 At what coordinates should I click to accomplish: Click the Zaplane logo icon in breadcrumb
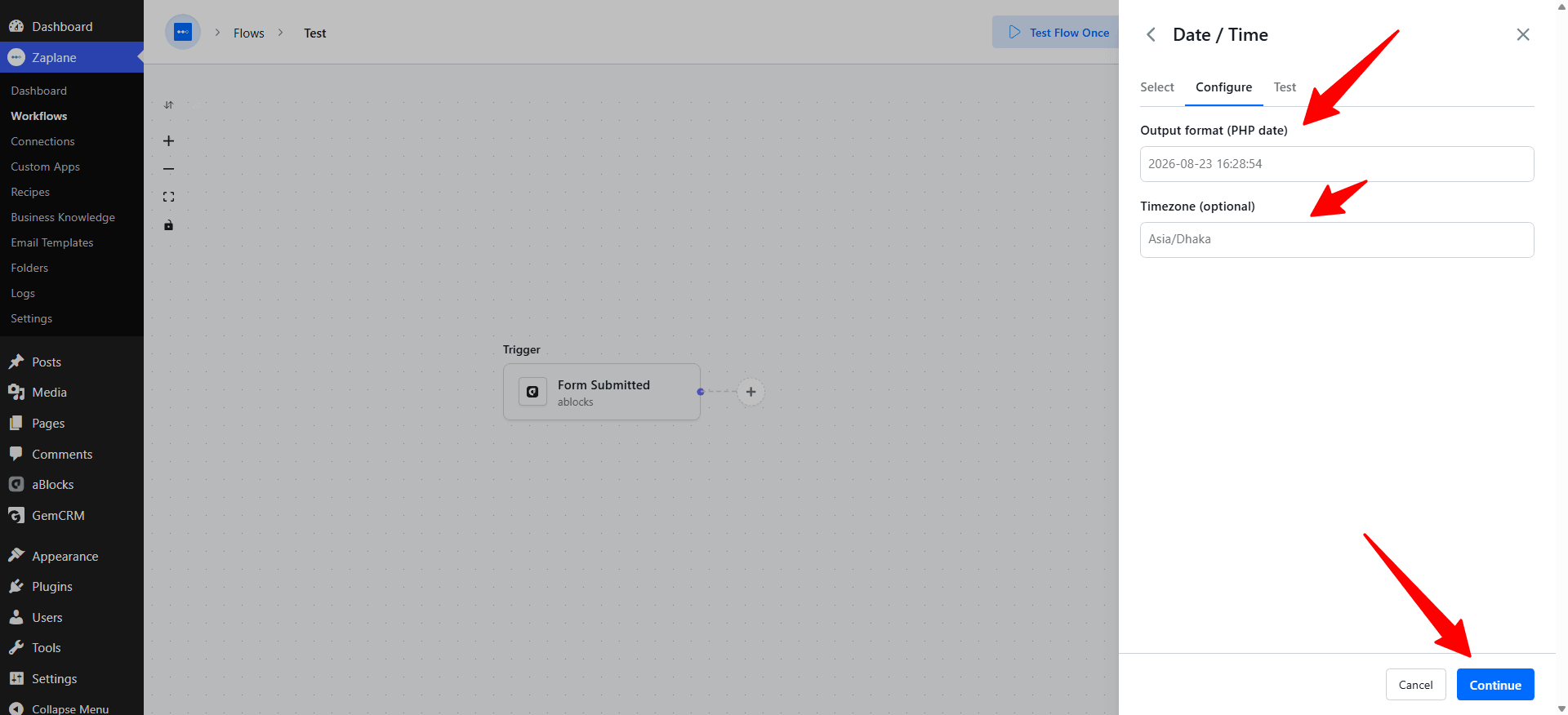(x=183, y=33)
